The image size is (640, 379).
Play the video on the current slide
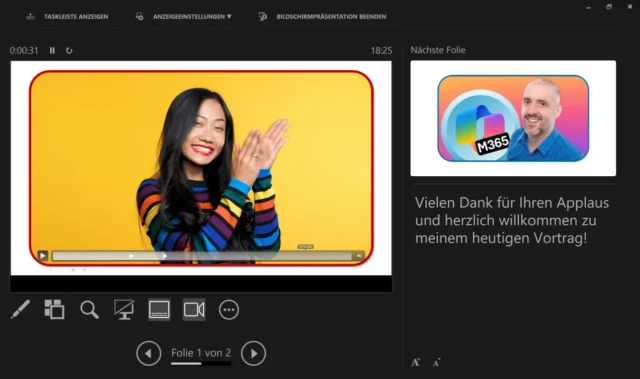pyautogui.click(x=42, y=256)
